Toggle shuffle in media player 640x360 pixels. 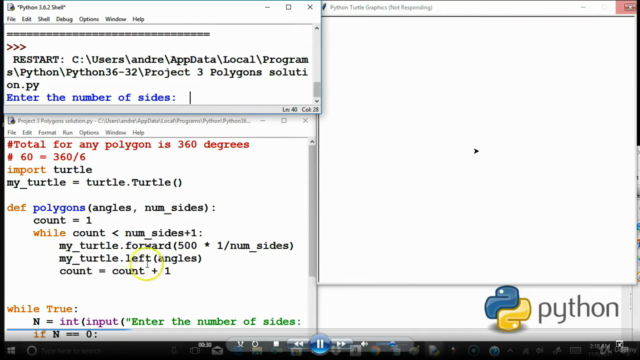240,344
